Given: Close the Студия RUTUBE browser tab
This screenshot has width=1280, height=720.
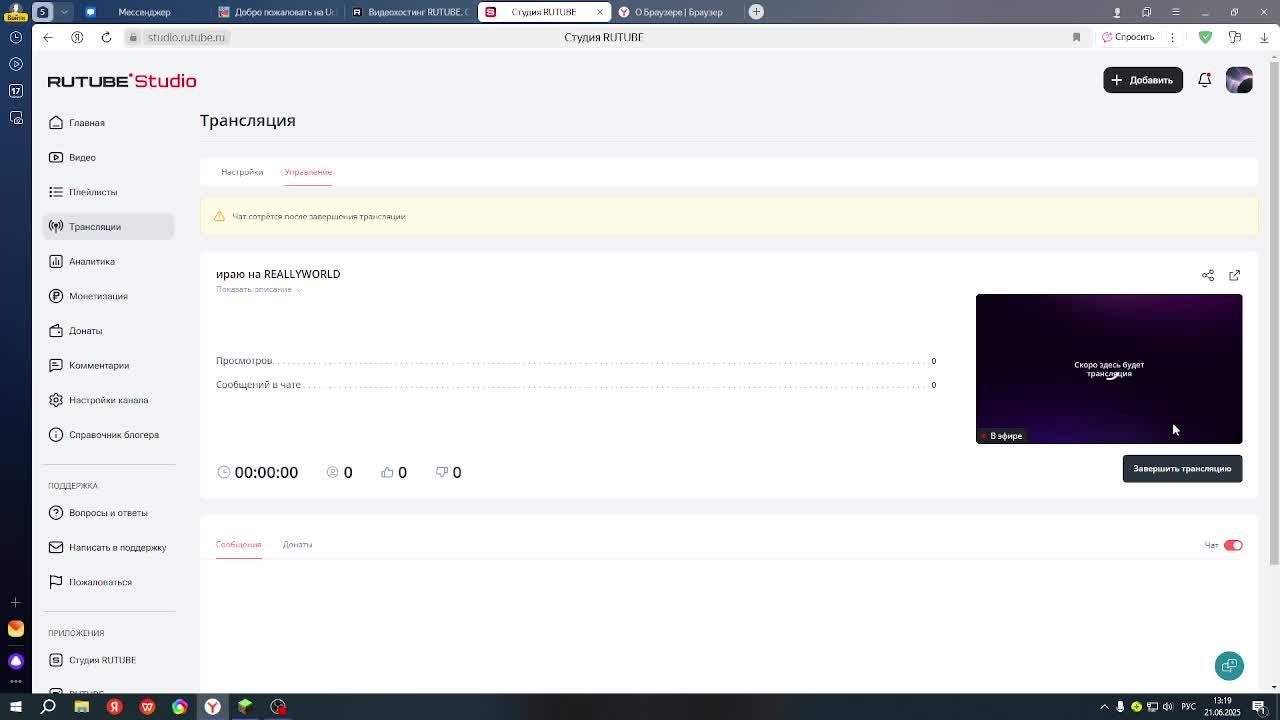Looking at the screenshot, I should point(600,12).
